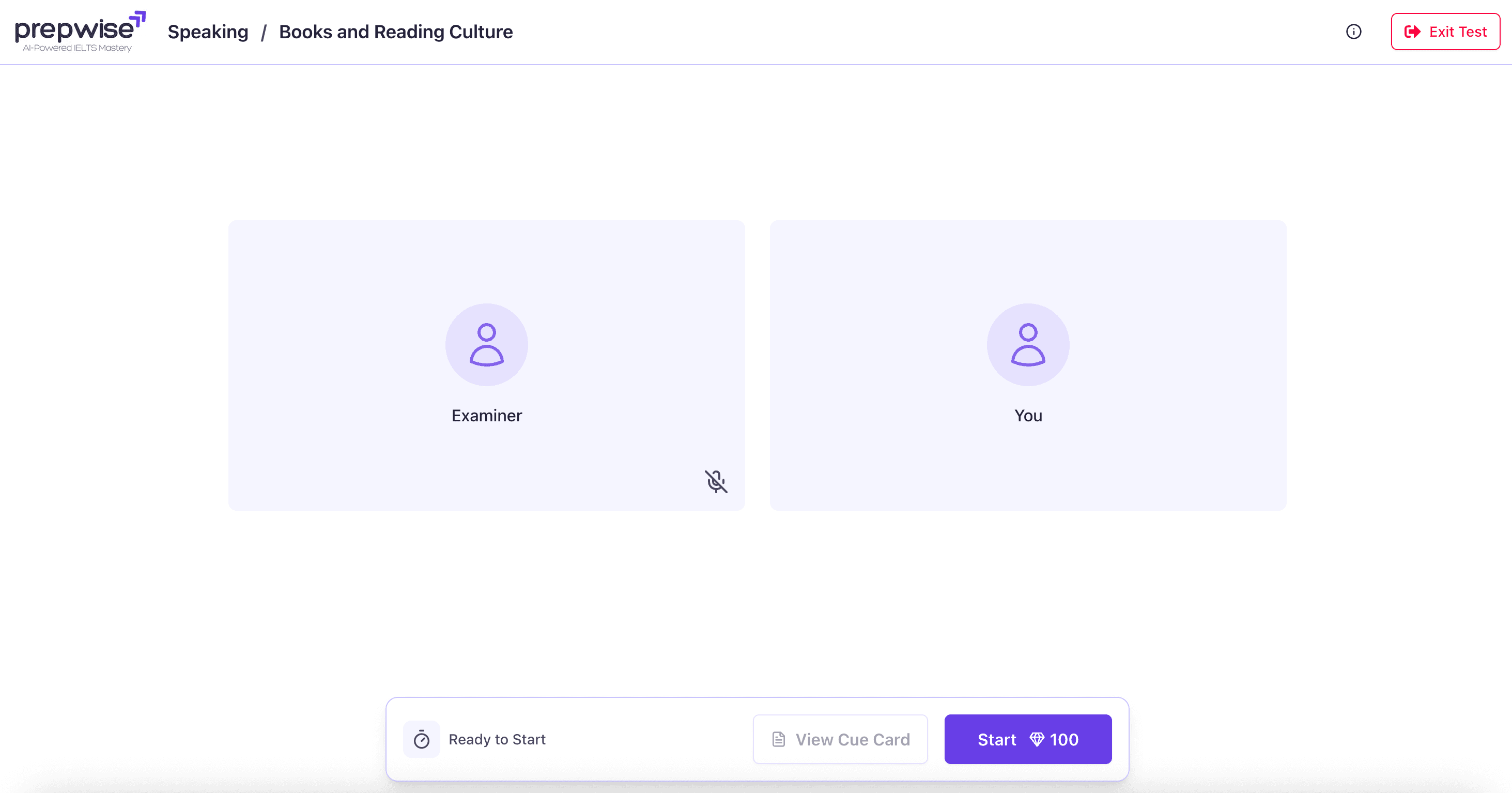Viewport: 1512px width, 793px height.
Task: Click the cue card document icon
Action: [x=779, y=739]
